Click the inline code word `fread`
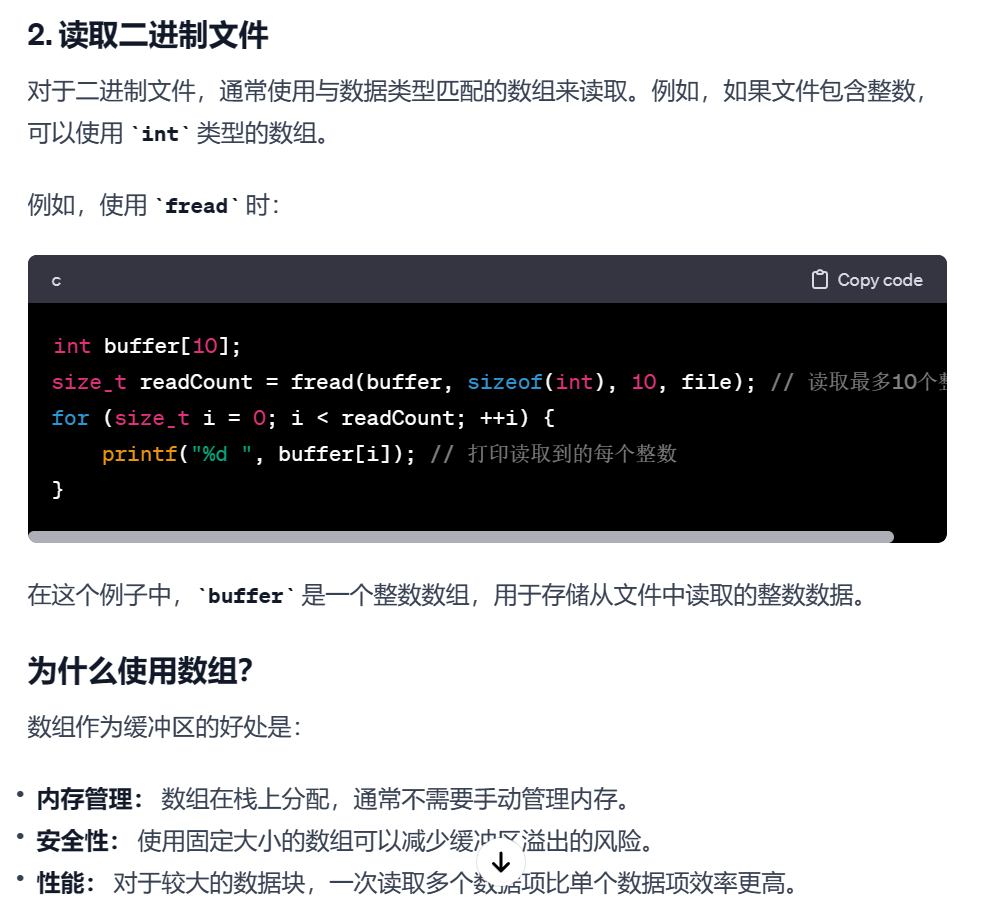The image size is (985, 911). 196,206
